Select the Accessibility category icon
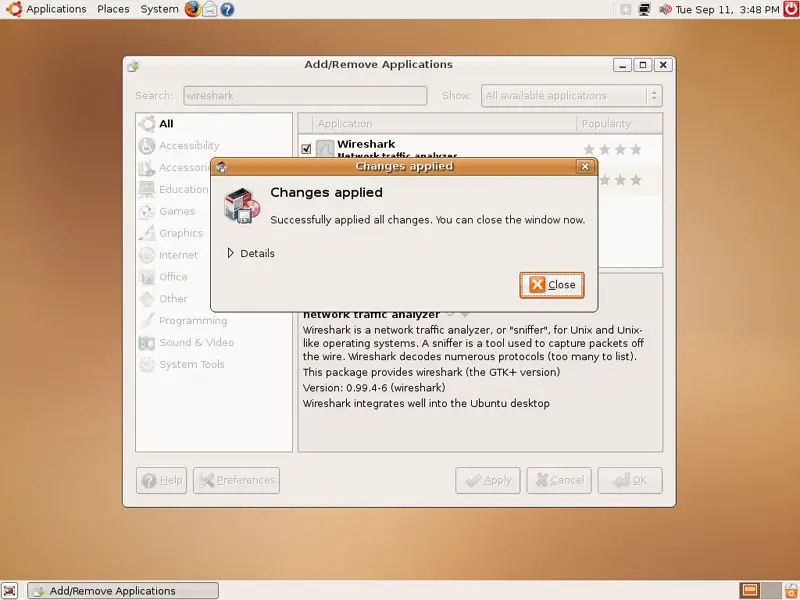 tap(146, 145)
